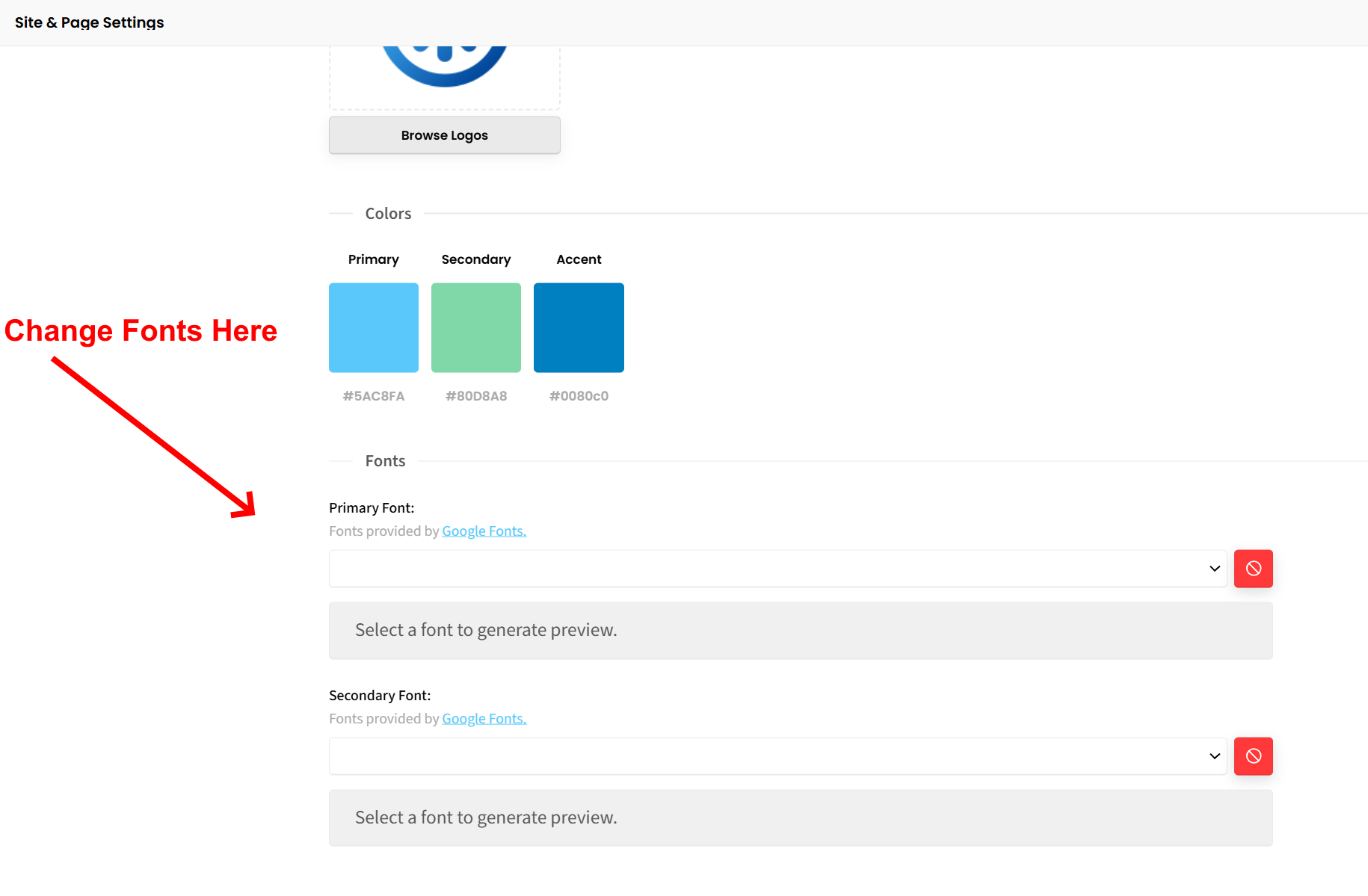Choose the Accent dark blue color swatch

pyautogui.click(x=579, y=327)
